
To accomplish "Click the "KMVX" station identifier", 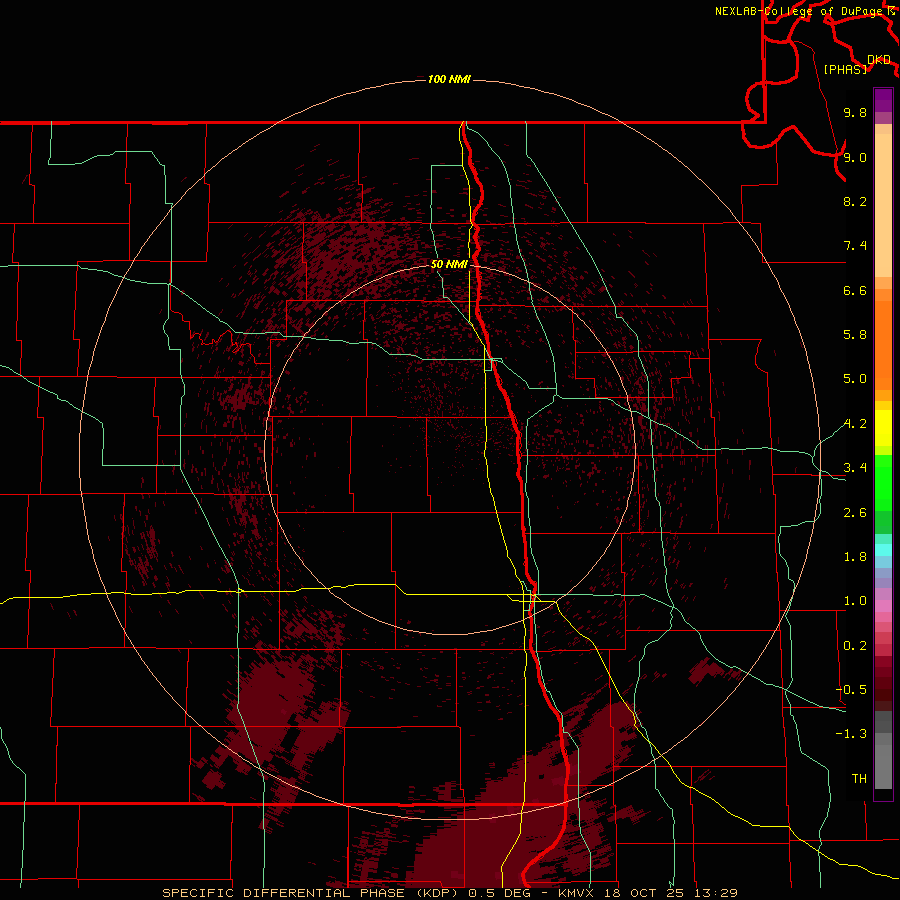I will 576,893.
